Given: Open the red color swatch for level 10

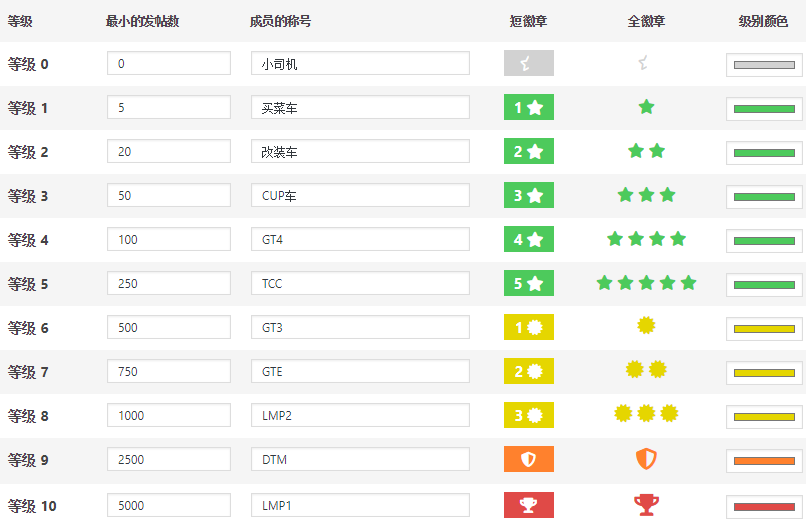Looking at the screenshot, I should [x=764, y=507].
